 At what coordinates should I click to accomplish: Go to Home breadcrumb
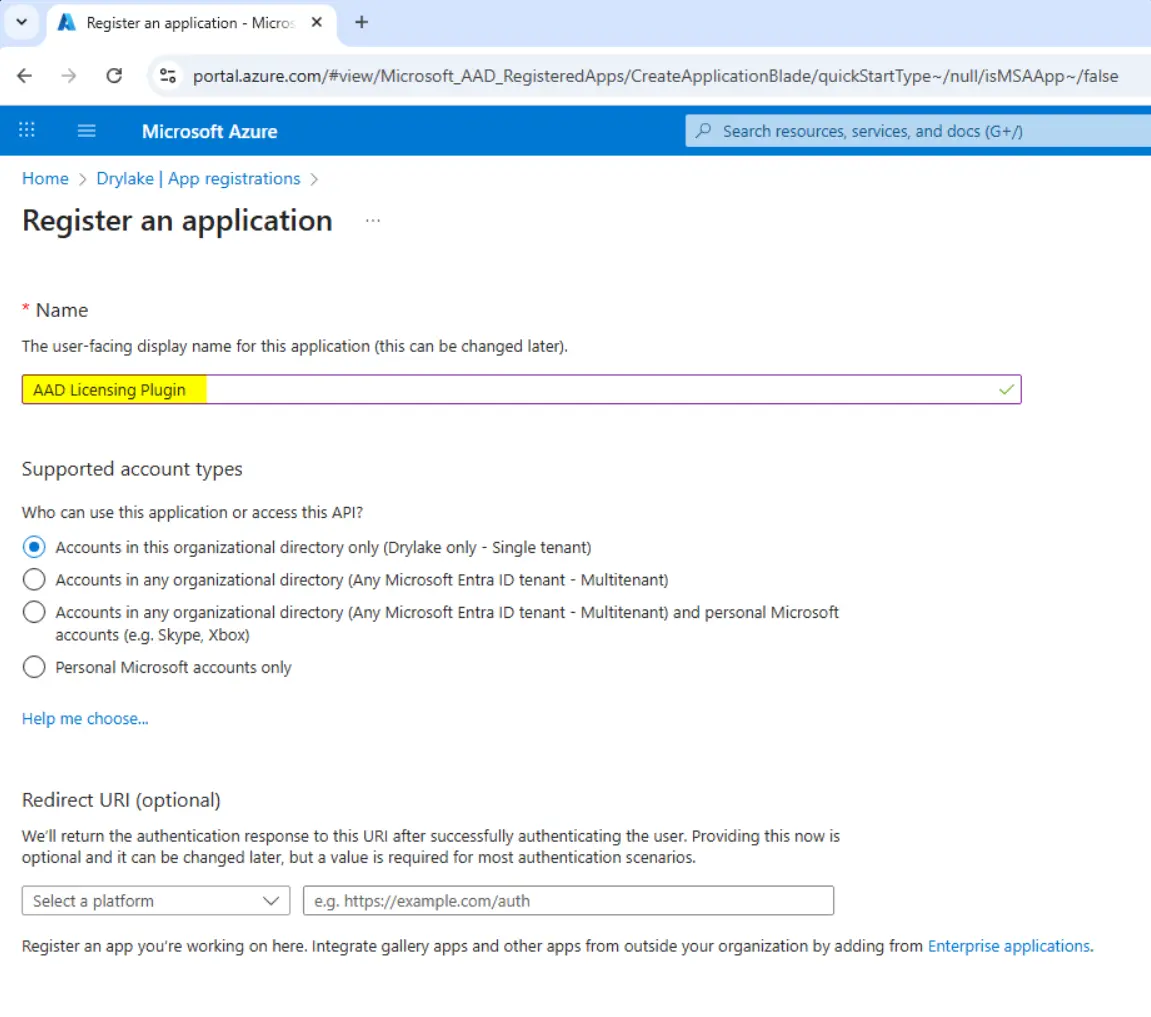(45, 178)
